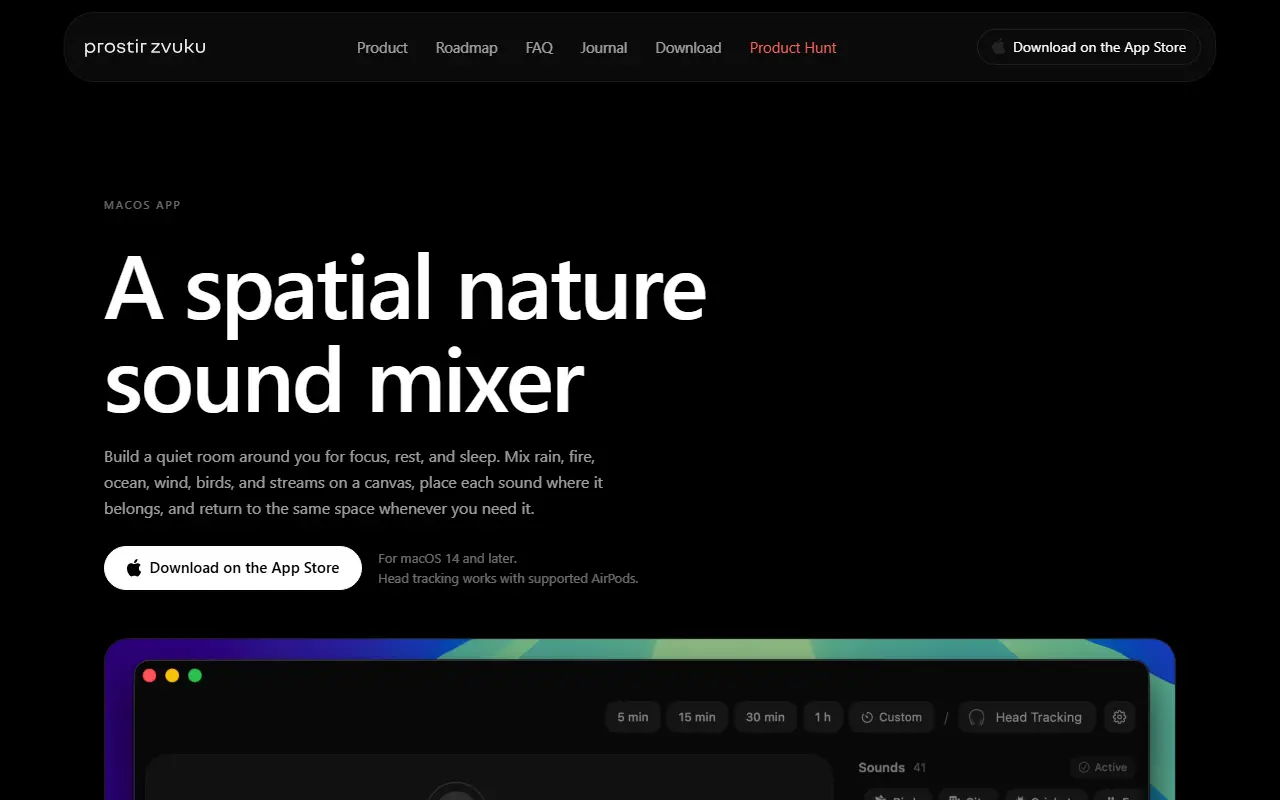
Task: Open settings via the gear icon
Action: coord(1119,717)
